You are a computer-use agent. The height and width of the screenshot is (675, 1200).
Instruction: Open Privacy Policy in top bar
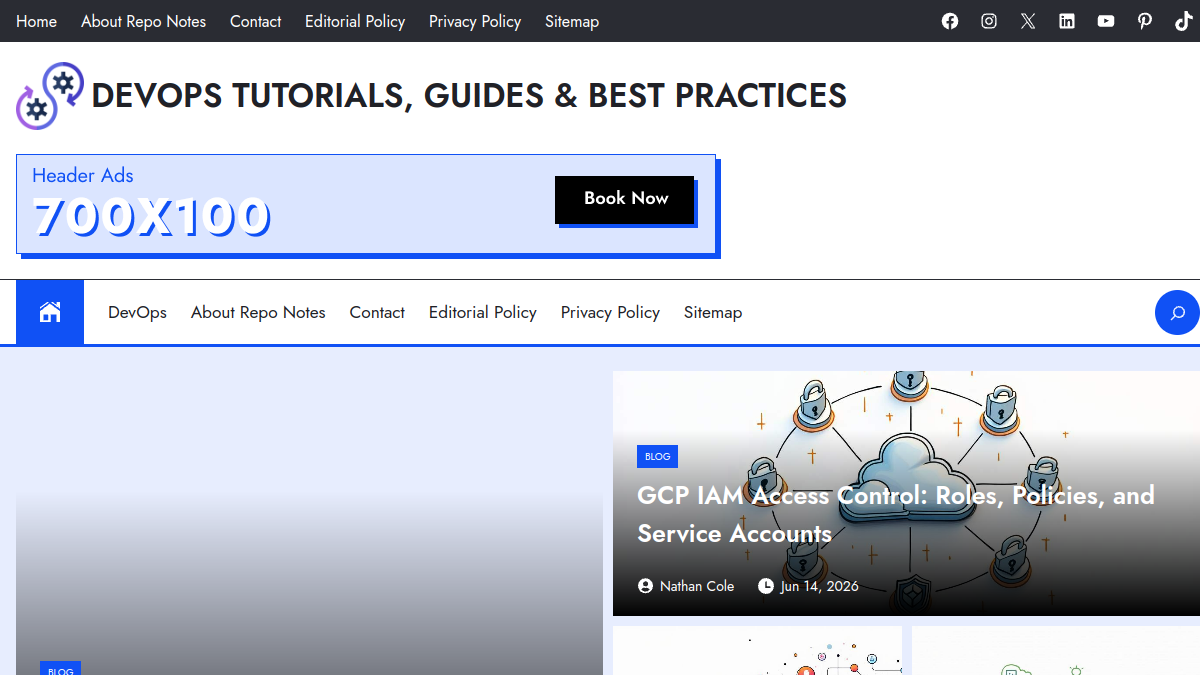point(475,21)
